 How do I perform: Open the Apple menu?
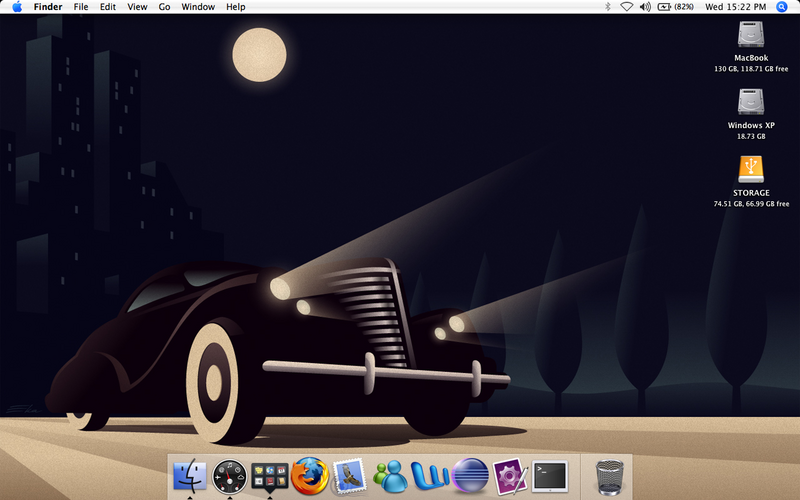[16, 7]
